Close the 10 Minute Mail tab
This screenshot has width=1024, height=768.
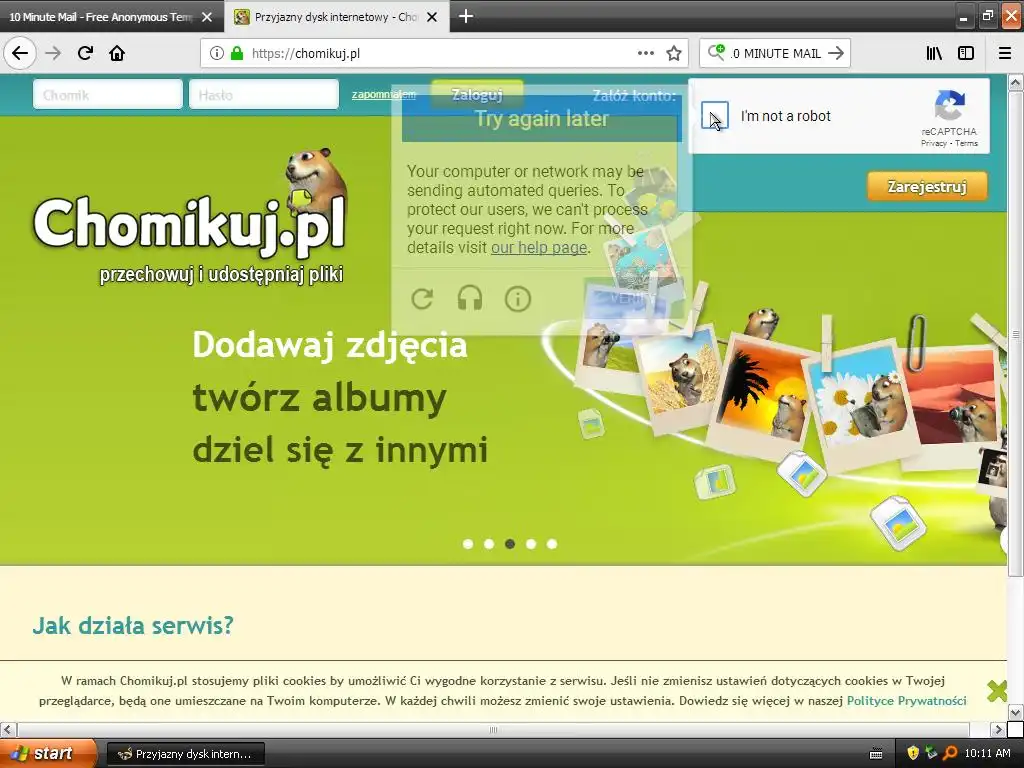(x=207, y=17)
